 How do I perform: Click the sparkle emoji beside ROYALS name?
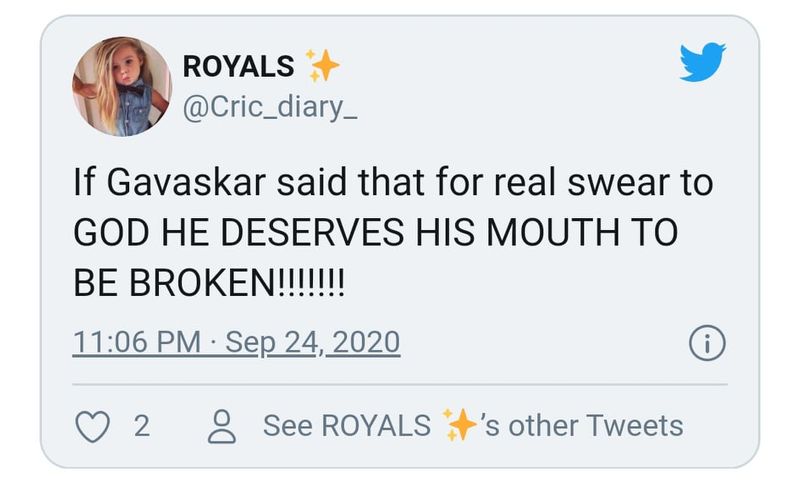coord(322,65)
